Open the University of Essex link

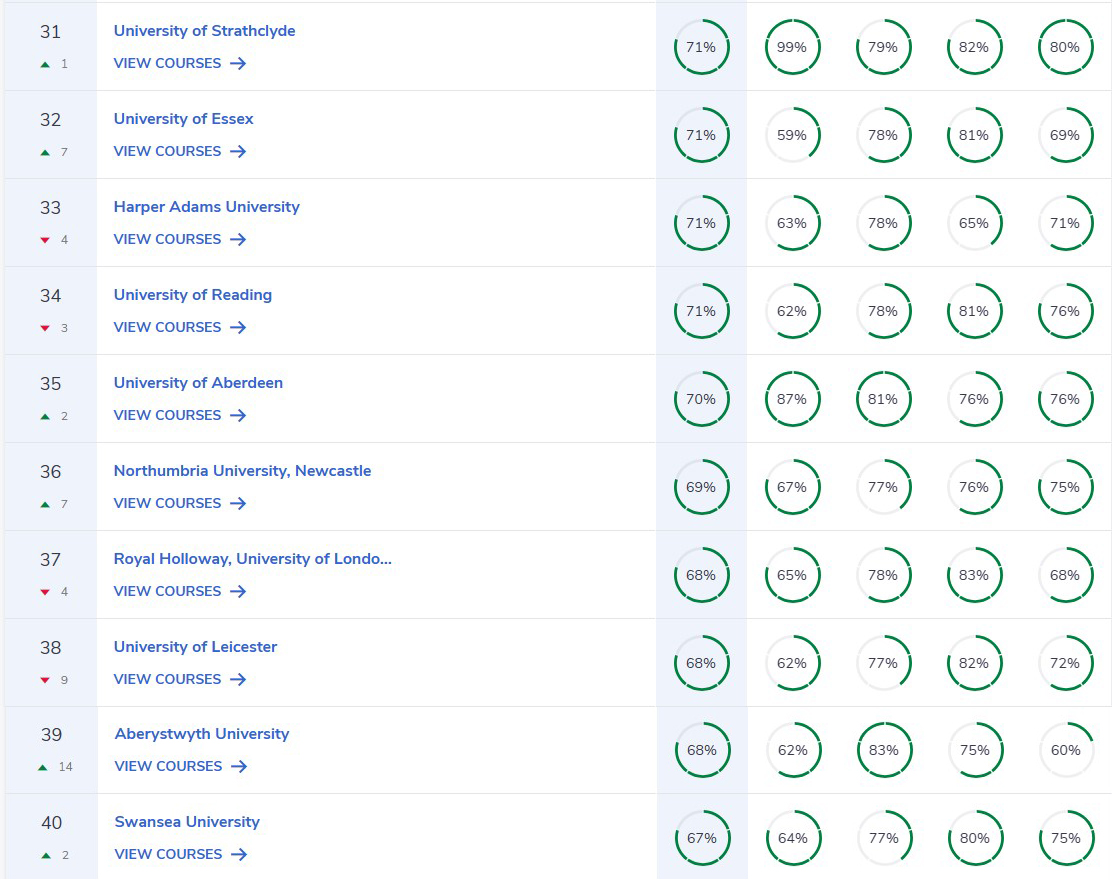[x=183, y=119]
